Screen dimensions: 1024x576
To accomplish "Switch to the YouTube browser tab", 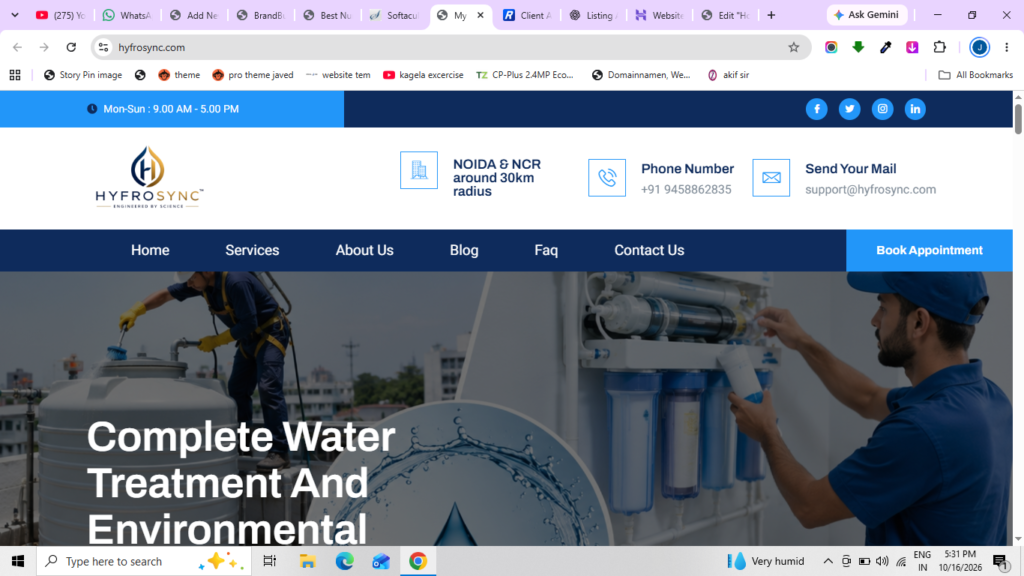I will click(61, 15).
